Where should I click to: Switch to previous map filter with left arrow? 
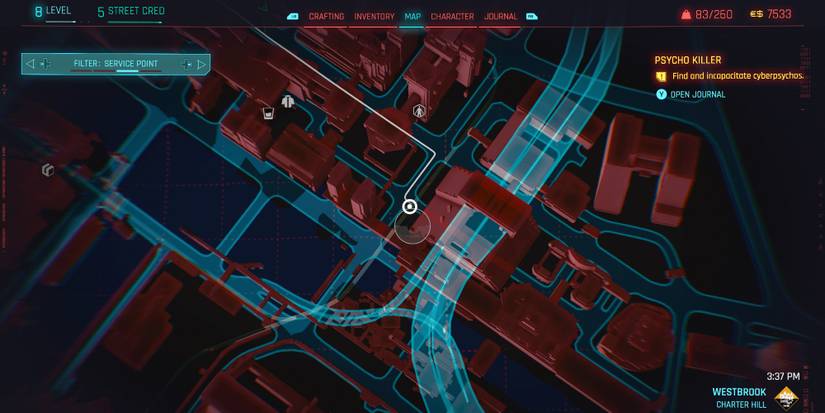[x=30, y=64]
